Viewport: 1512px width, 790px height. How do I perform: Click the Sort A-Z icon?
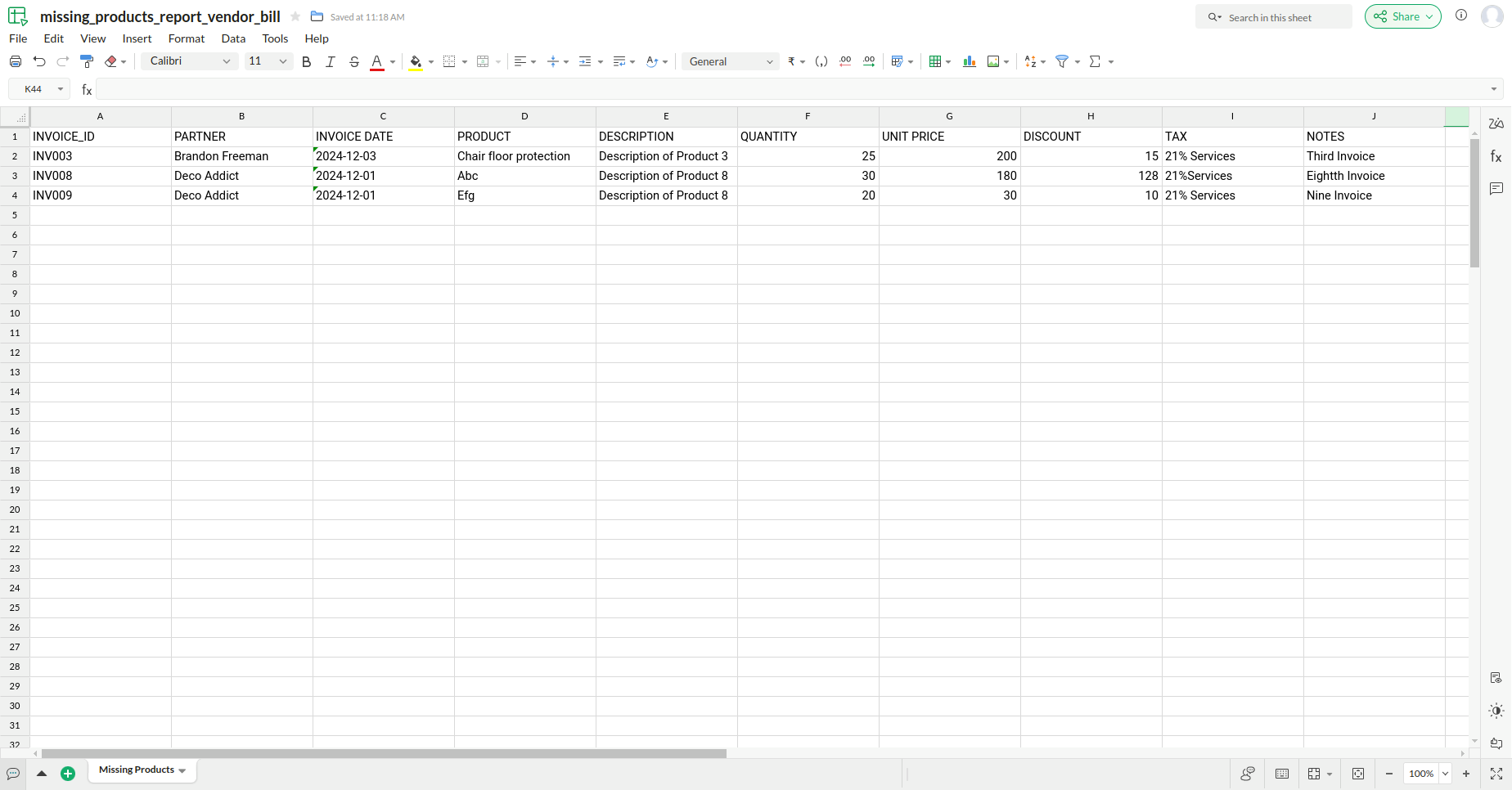click(1030, 61)
